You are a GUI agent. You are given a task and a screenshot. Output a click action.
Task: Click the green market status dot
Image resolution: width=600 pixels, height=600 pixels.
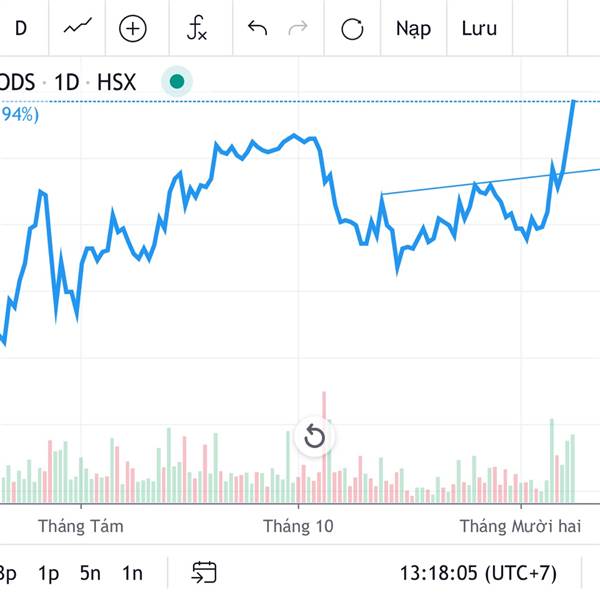[x=177, y=82]
